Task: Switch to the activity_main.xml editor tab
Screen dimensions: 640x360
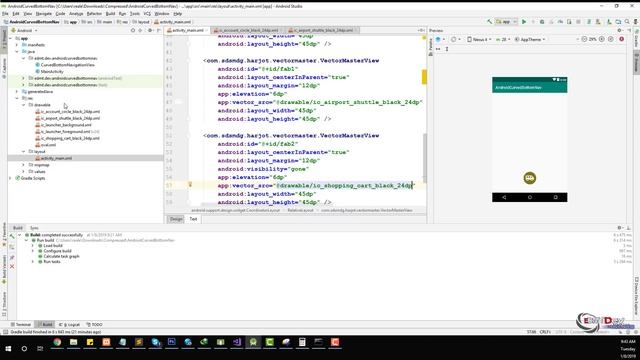Action: (x=187, y=30)
